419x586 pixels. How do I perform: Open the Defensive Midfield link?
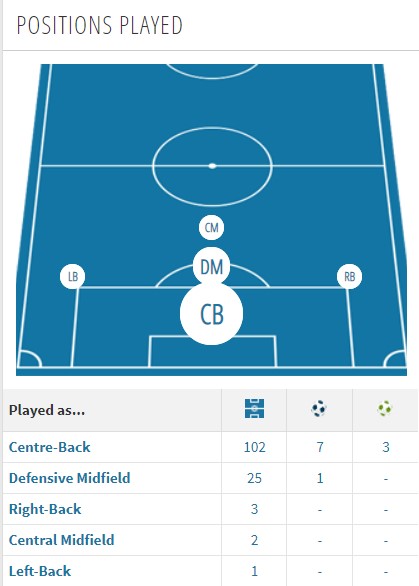(70, 478)
